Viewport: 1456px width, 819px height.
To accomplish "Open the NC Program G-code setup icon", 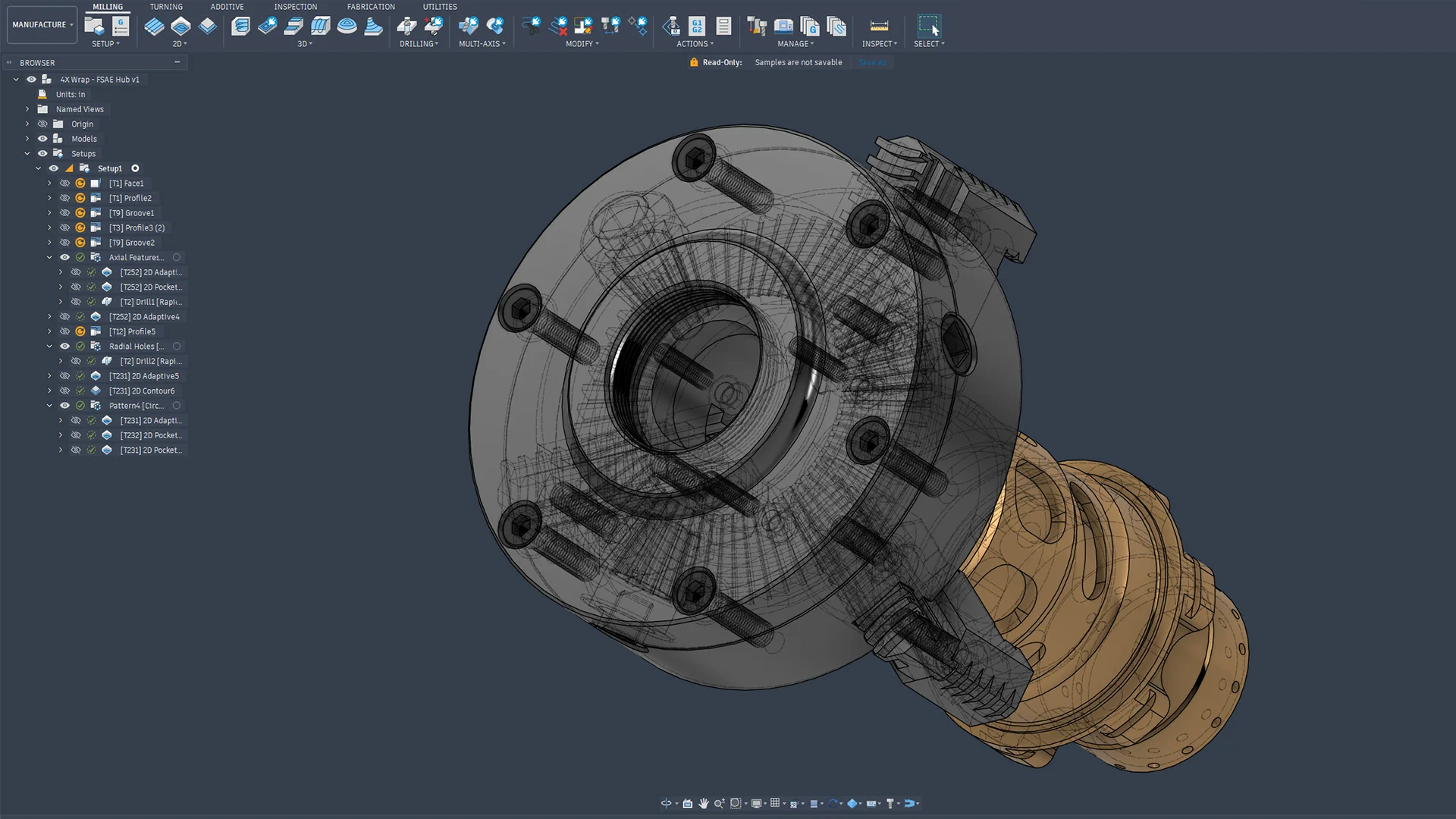I will point(121,26).
